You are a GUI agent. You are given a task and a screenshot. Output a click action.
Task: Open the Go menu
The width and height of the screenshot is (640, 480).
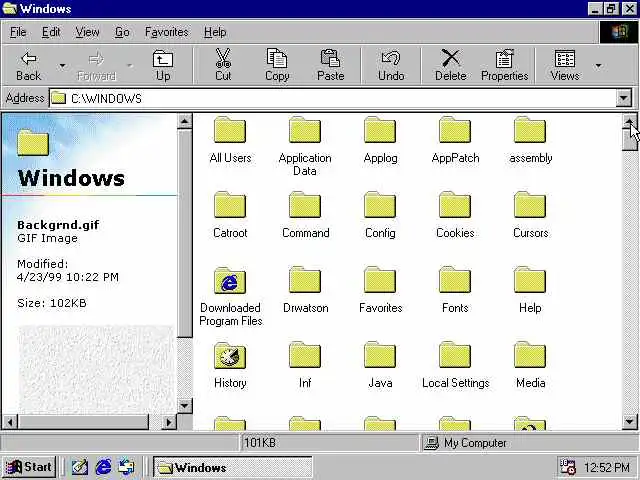coord(122,32)
